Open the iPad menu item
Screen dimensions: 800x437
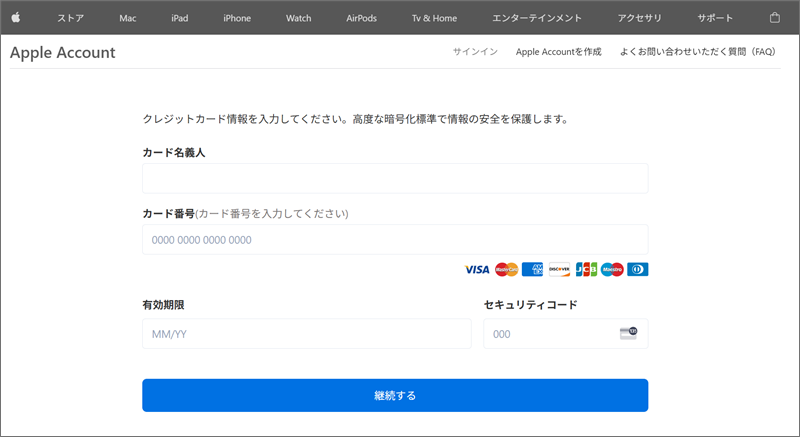pyautogui.click(x=180, y=18)
